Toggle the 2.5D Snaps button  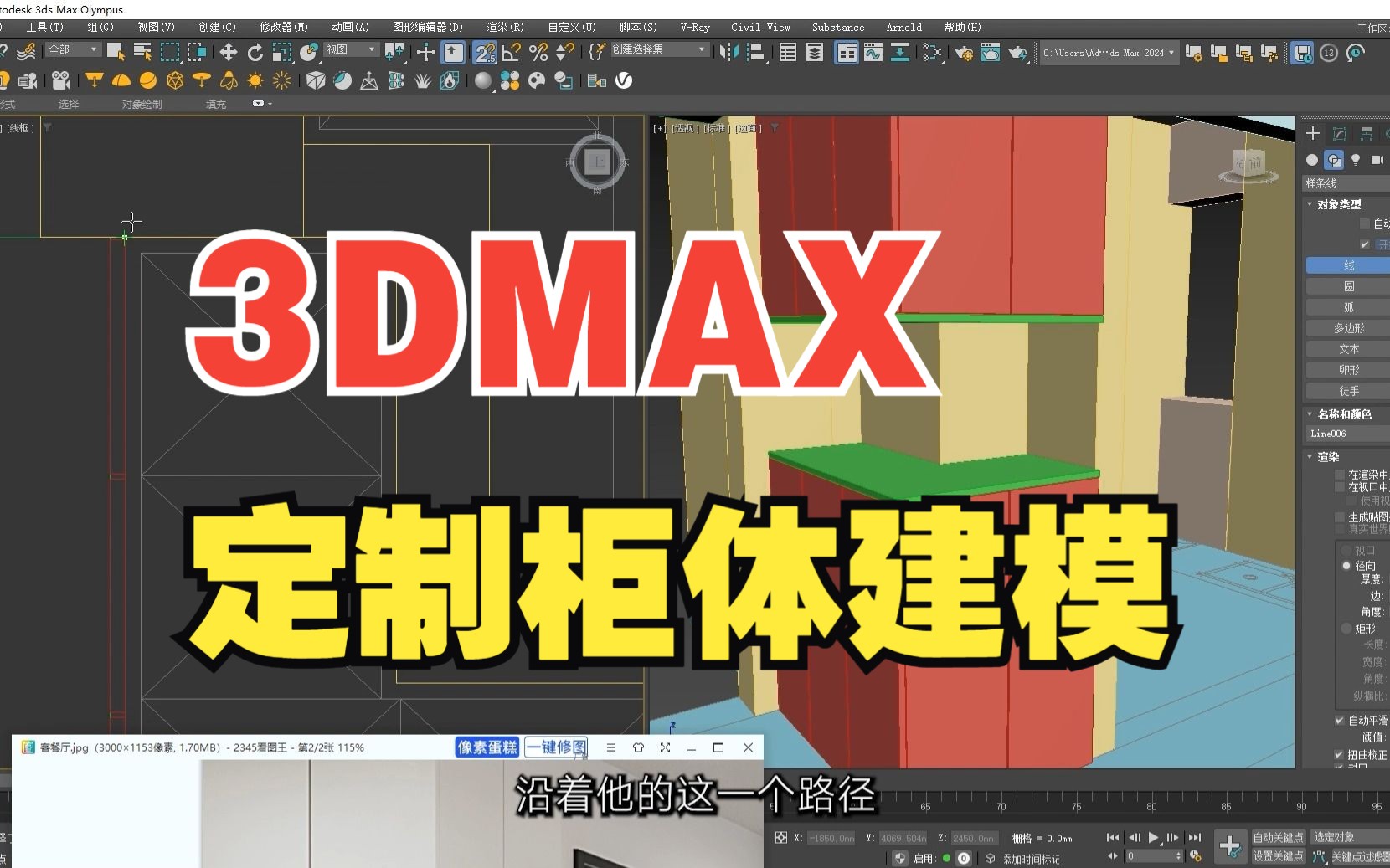[x=484, y=52]
